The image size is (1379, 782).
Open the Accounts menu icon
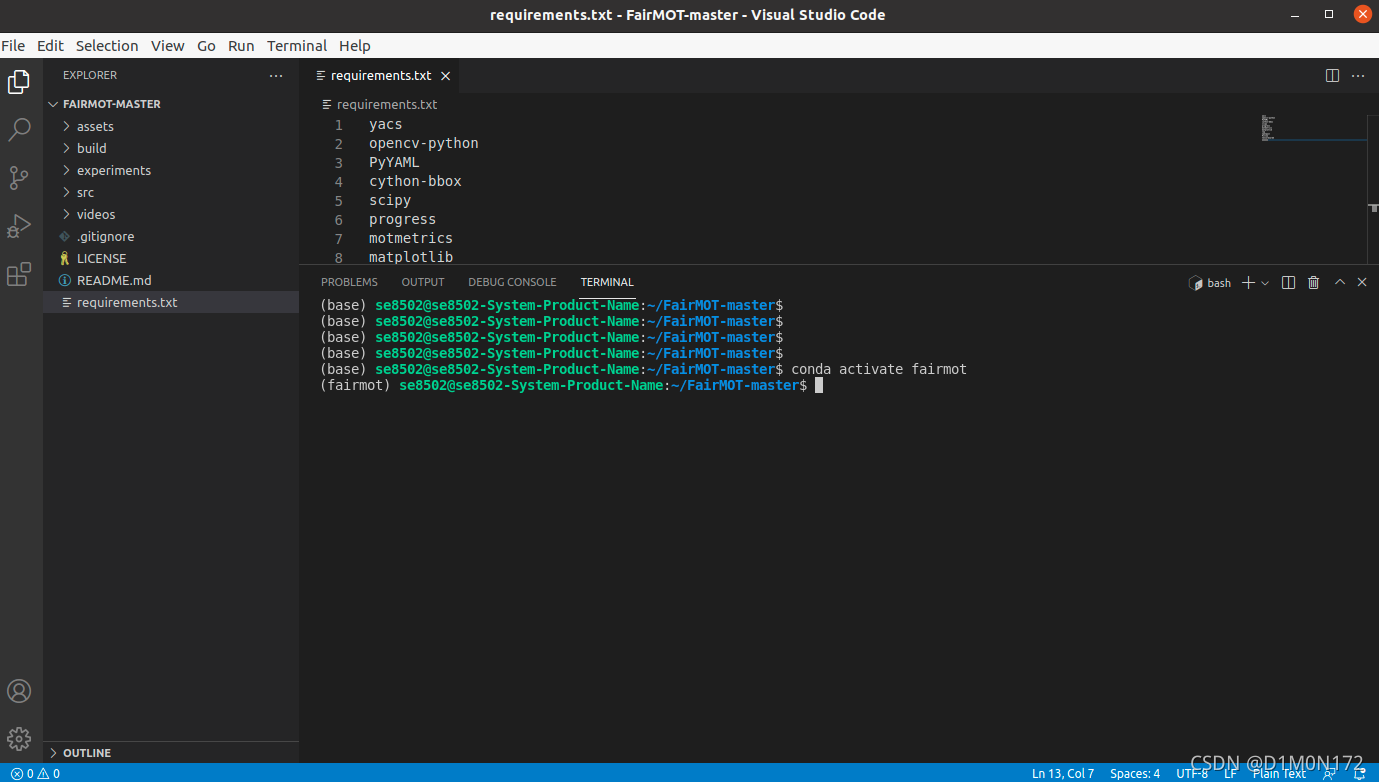pos(19,691)
